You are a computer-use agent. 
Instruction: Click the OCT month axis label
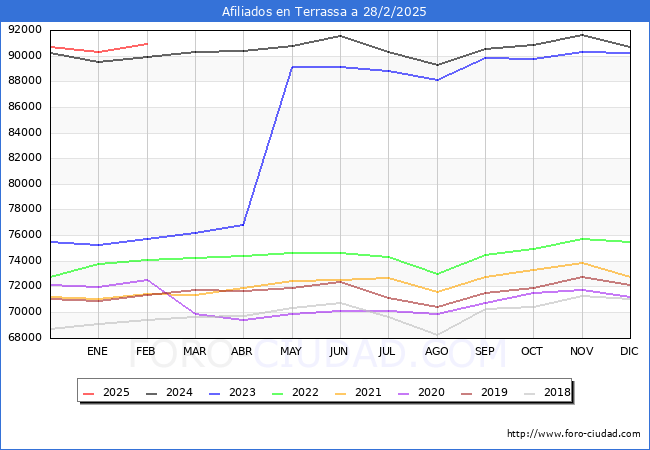[532, 351]
